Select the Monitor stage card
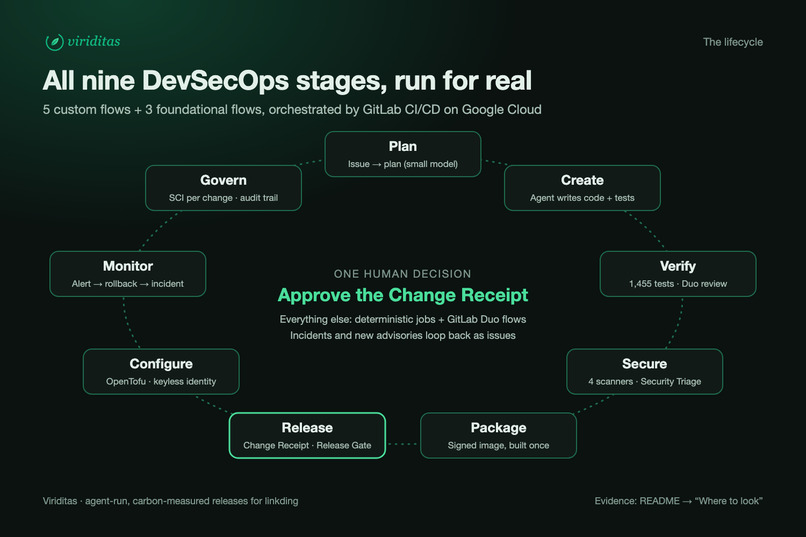 127,274
